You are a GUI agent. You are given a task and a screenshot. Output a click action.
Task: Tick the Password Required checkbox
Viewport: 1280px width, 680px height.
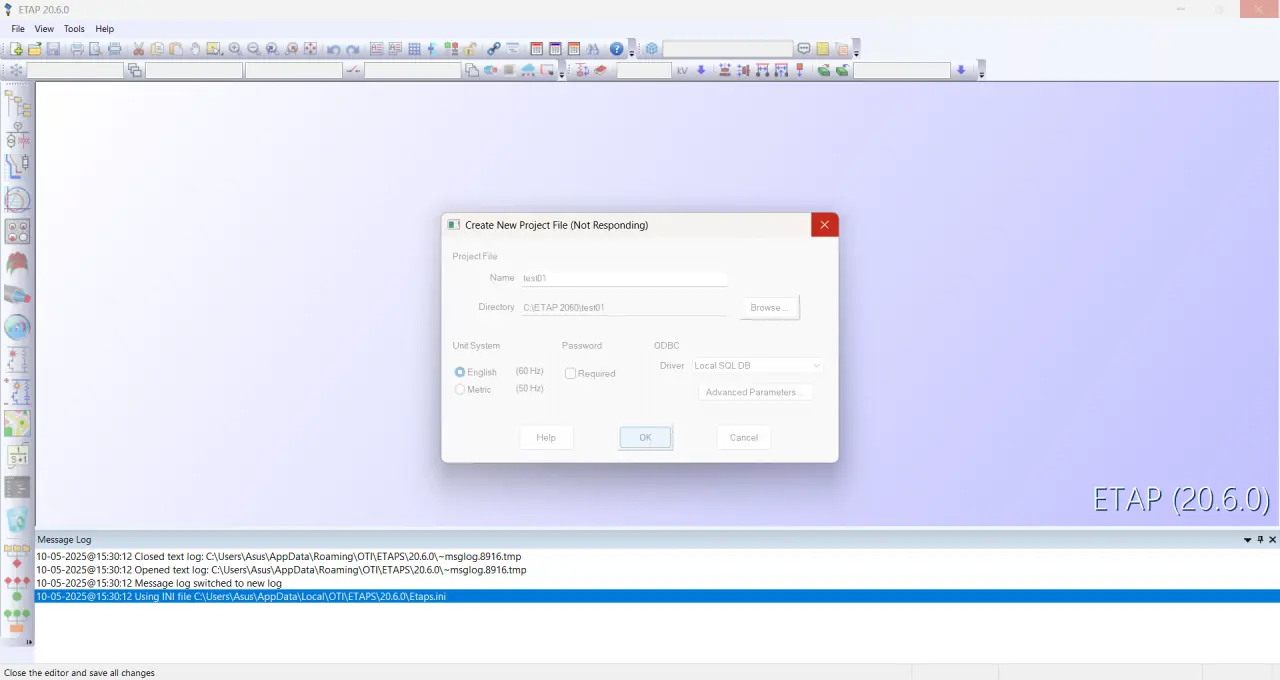(570, 373)
